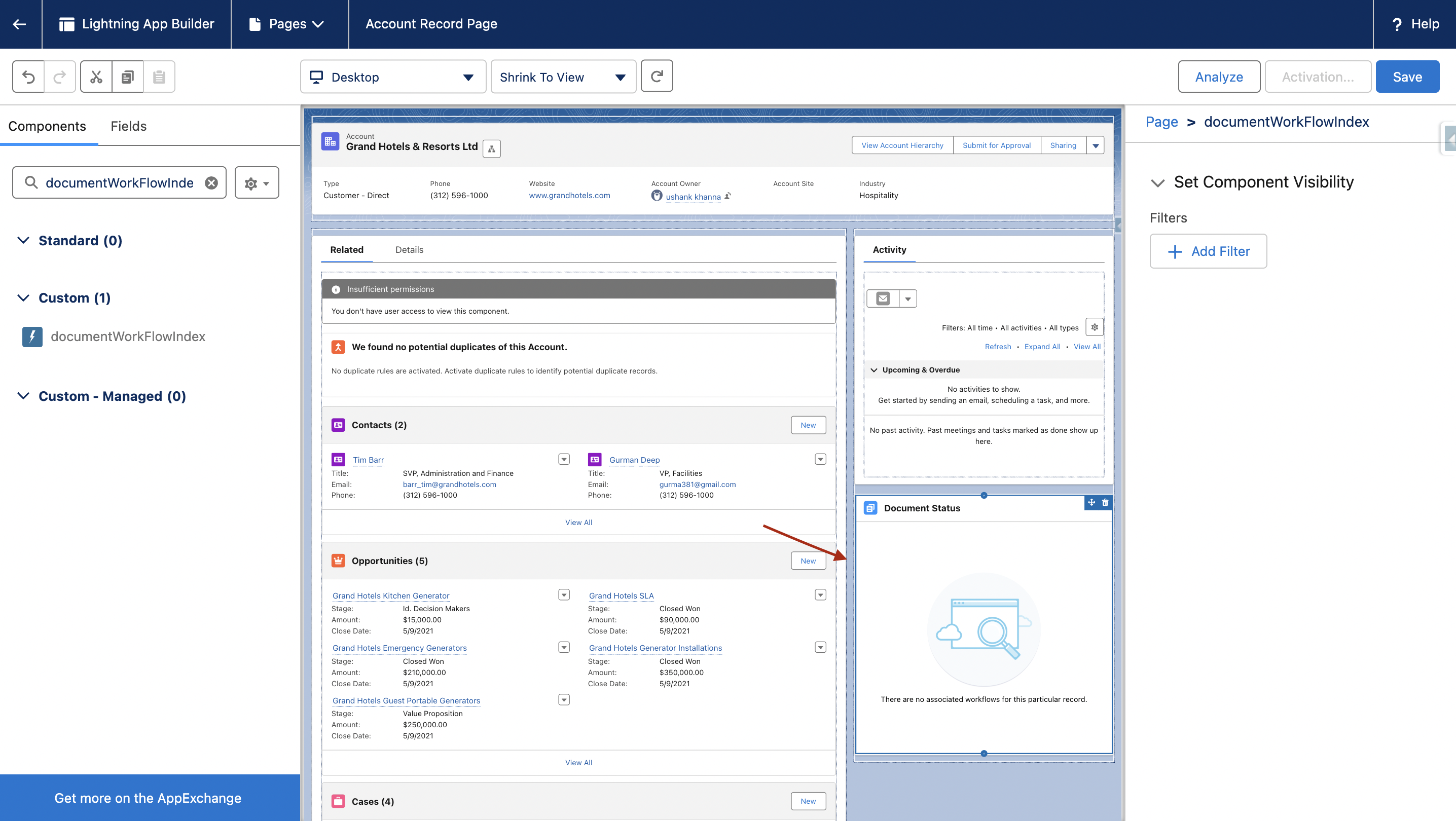Collapse Upcoming & Overdue section
Screen dimensions: 1456x821
click(x=874, y=369)
